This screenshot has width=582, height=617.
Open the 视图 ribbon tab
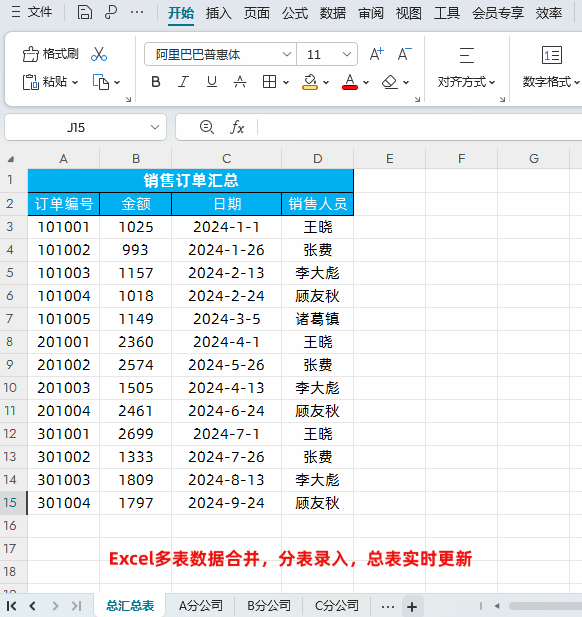pos(408,13)
